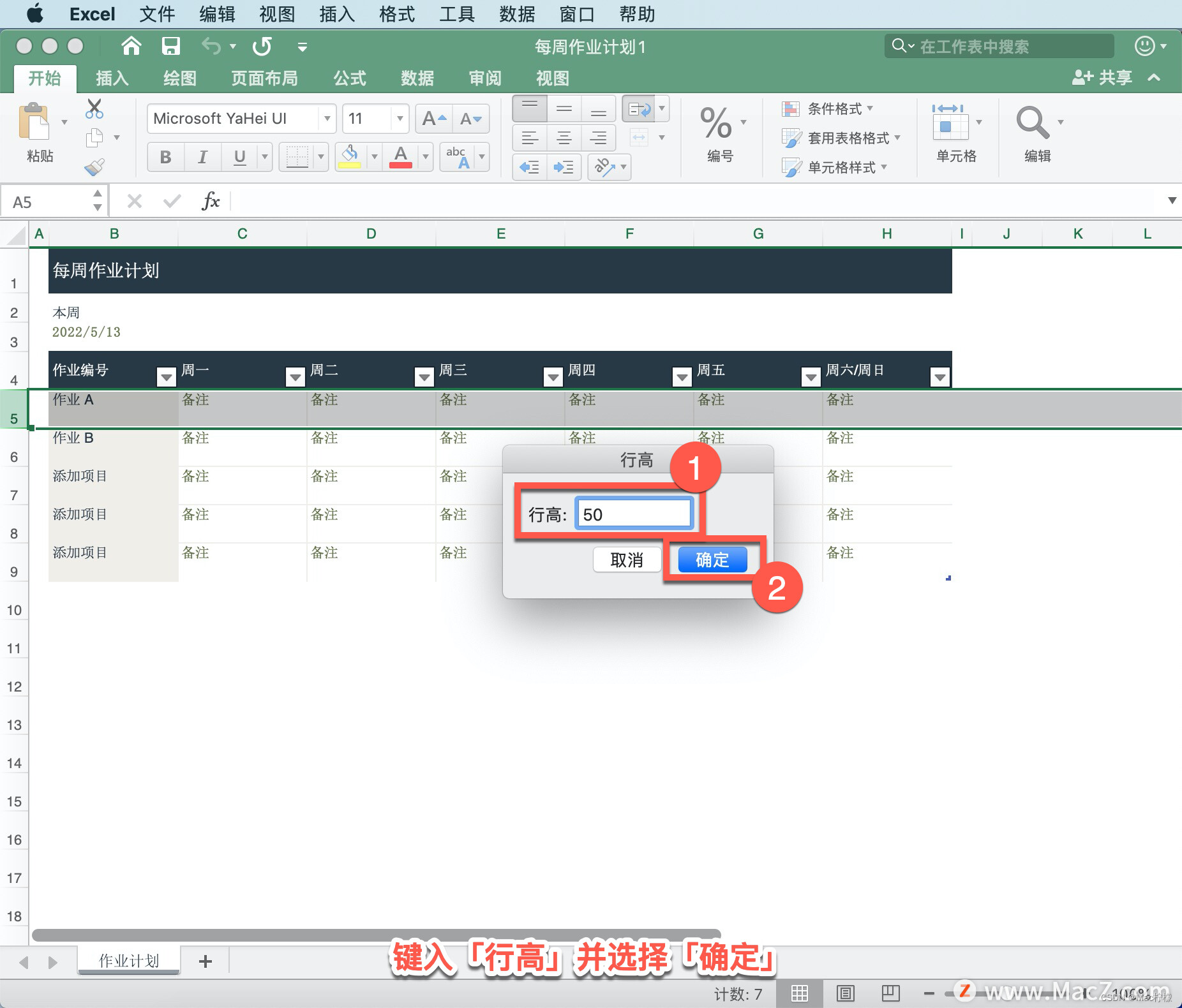Click the 共享 share button
Image resolution: width=1182 pixels, height=1008 pixels.
click(1102, 78)
